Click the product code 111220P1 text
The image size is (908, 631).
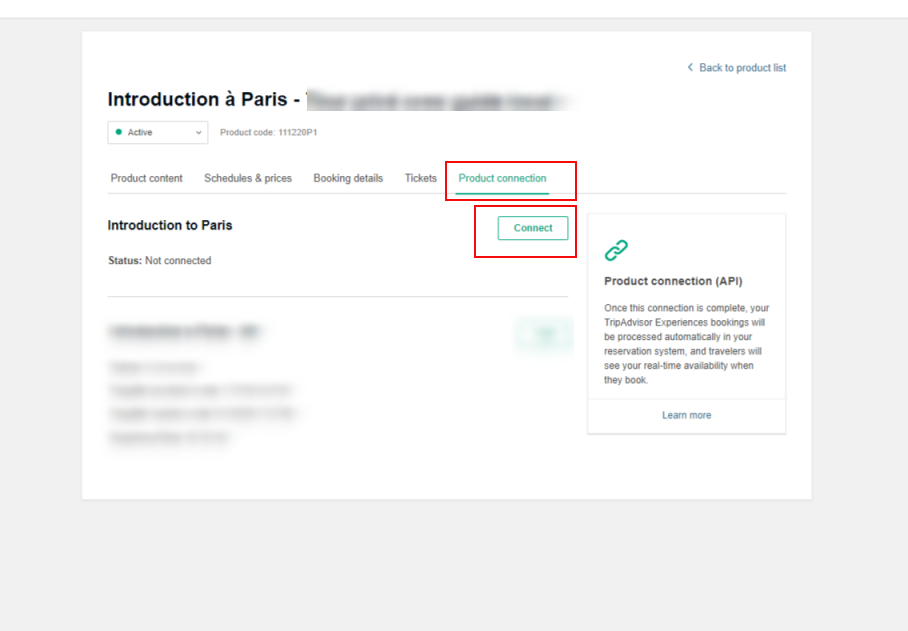click(268, 132)
